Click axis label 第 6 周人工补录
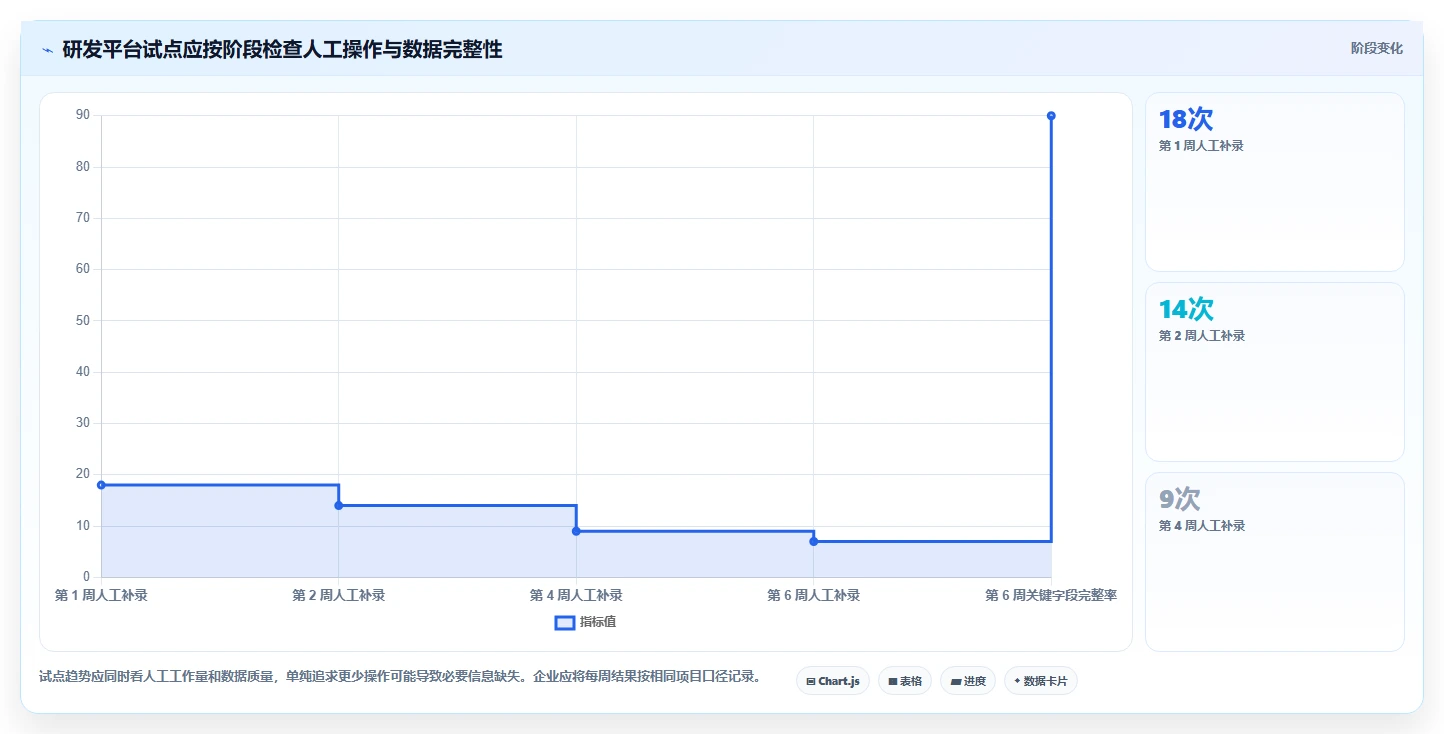 (x=813, y=595)
